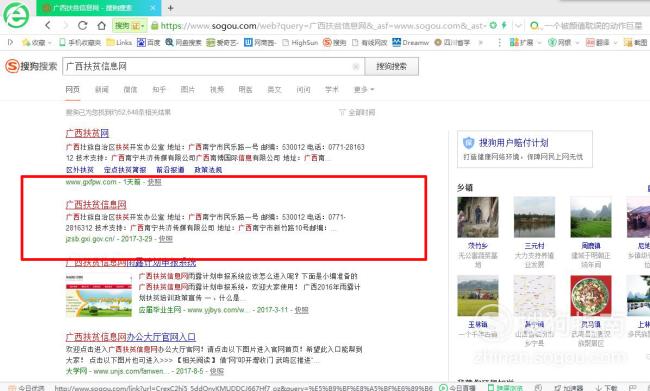Open the bookmarks bar overflow menu dots
This screenshot has width=650, height=391.
(500, 42)
